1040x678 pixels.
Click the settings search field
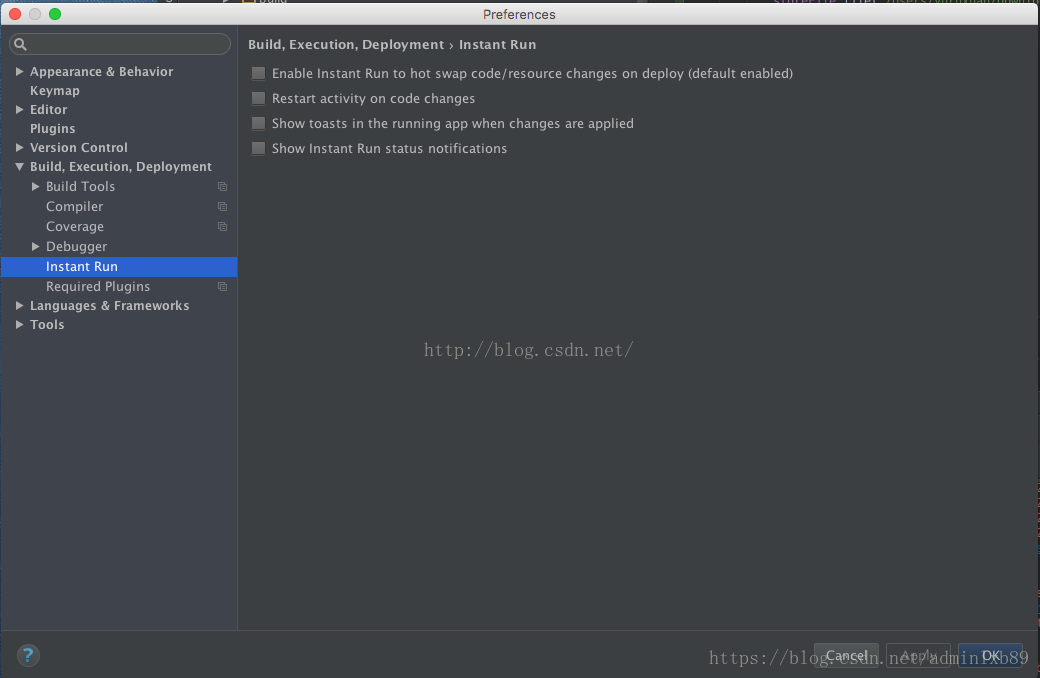click(x=120, y=44)
